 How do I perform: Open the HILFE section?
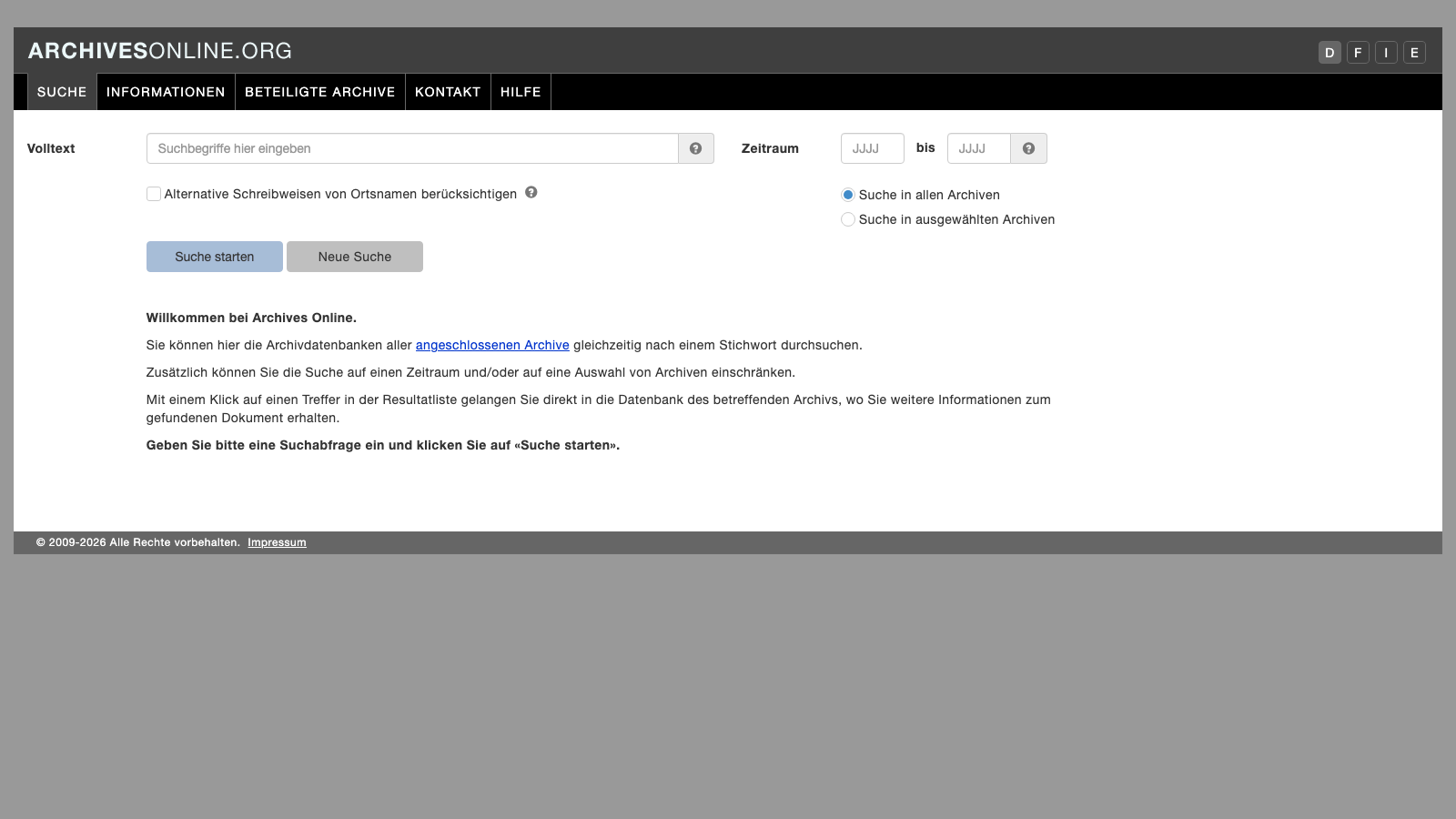click(x=521, y=92)
